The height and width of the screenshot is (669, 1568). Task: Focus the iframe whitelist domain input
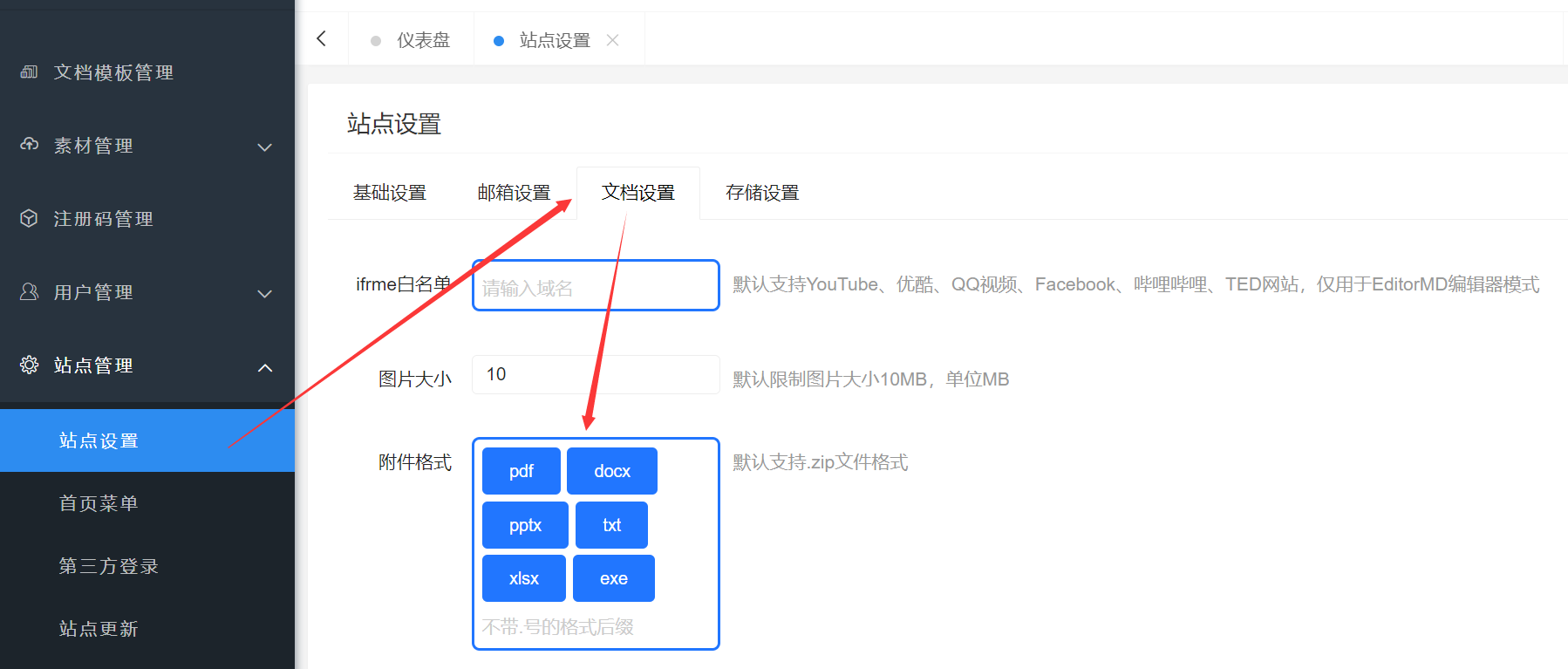(x=596, y=286)
